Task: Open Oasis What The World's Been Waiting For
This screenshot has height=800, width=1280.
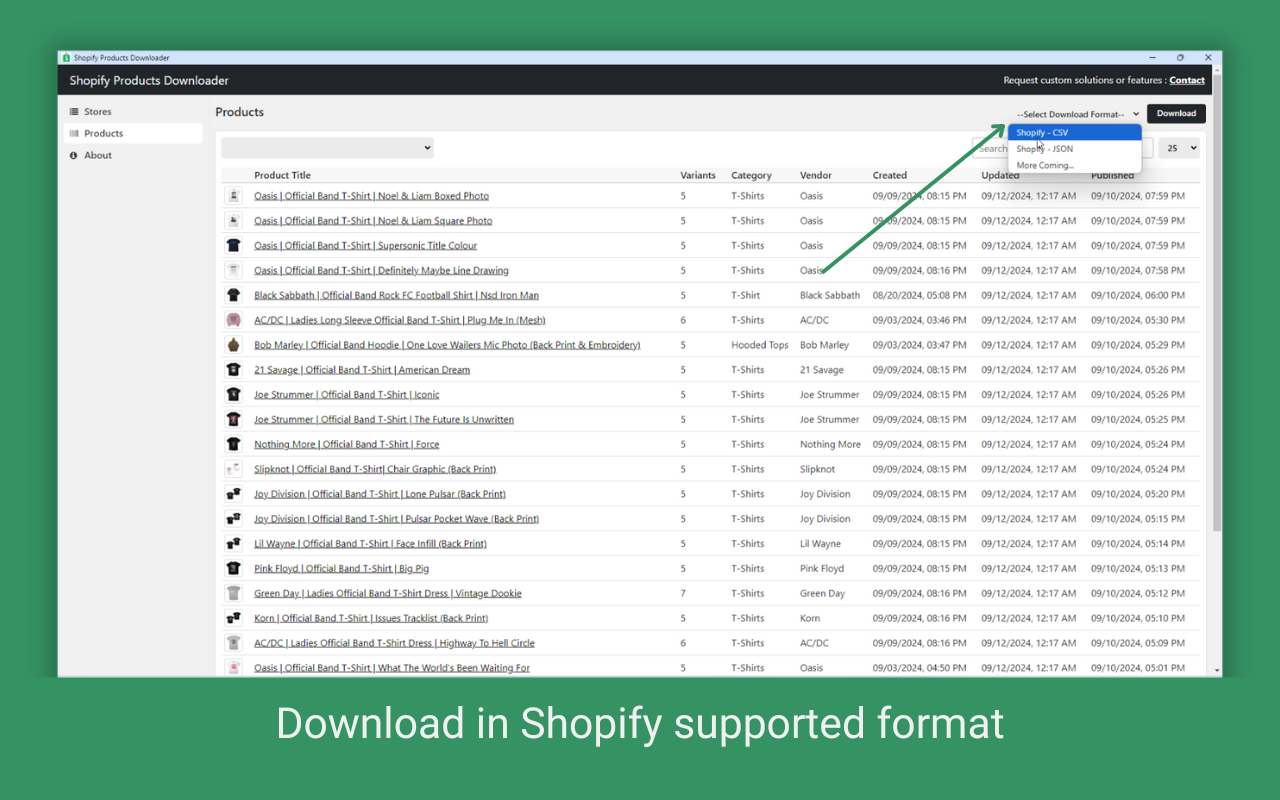Action: tap(392, 668)
